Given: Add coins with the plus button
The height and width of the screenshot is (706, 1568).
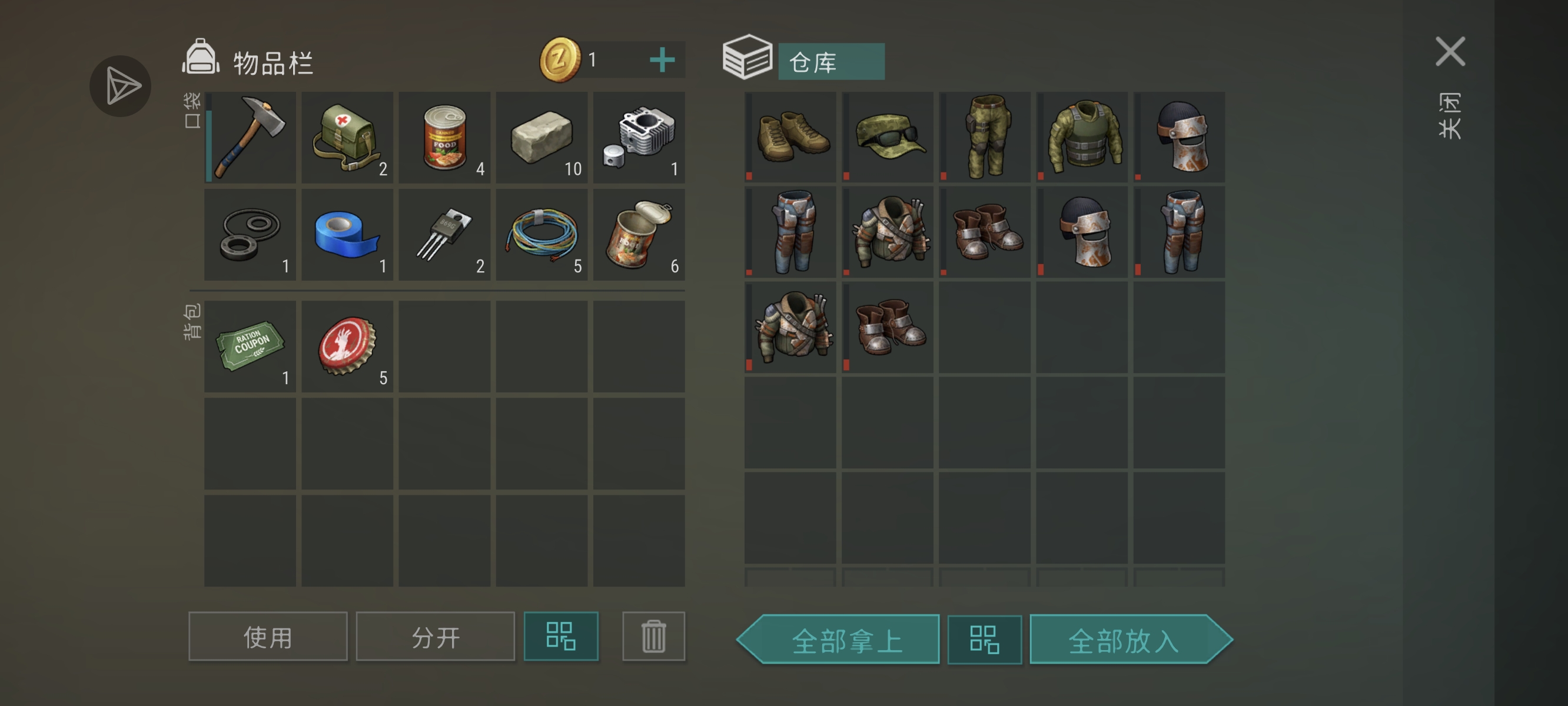Looking at the screenshot, I should (662, 59).
